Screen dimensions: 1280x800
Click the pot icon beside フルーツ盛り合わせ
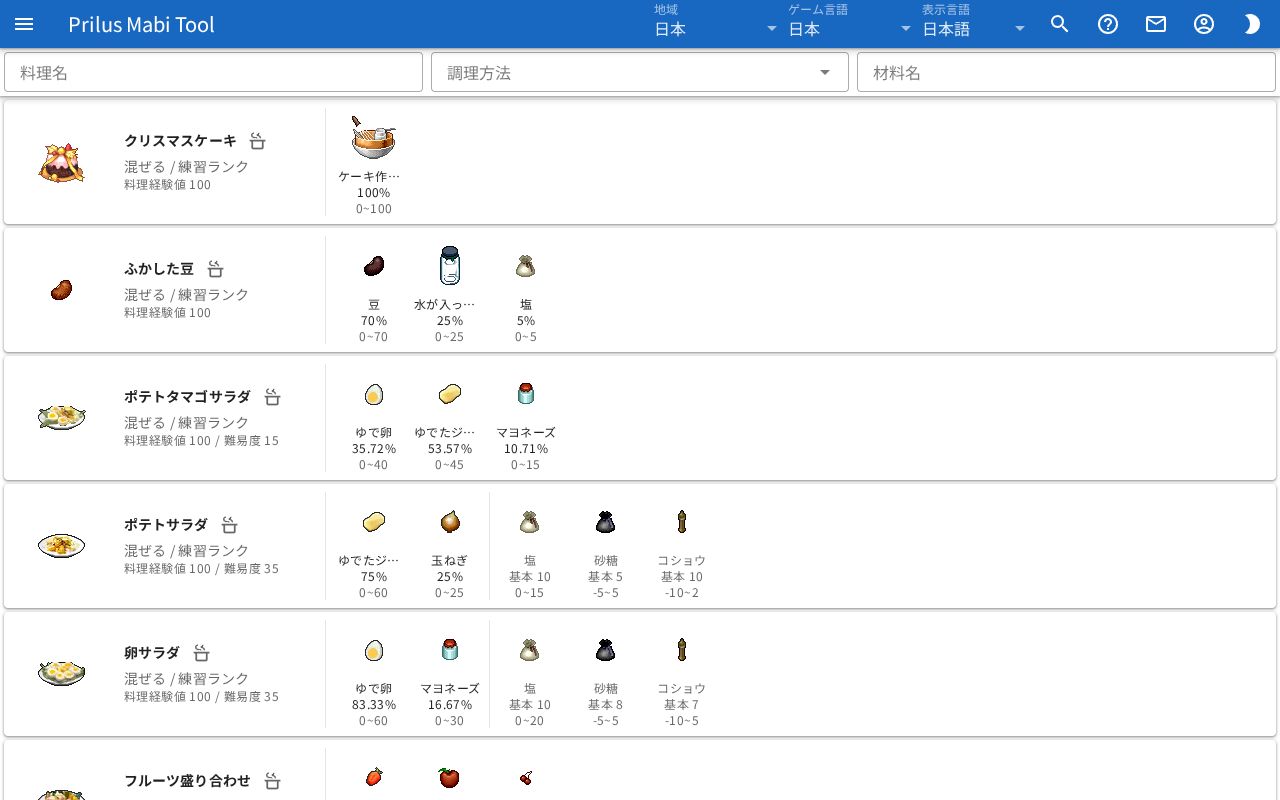click(x=272, y=781)
